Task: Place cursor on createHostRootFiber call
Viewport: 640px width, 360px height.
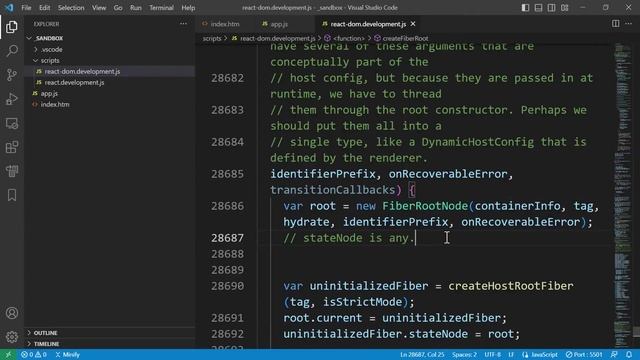Action: (x=511, y=286)
